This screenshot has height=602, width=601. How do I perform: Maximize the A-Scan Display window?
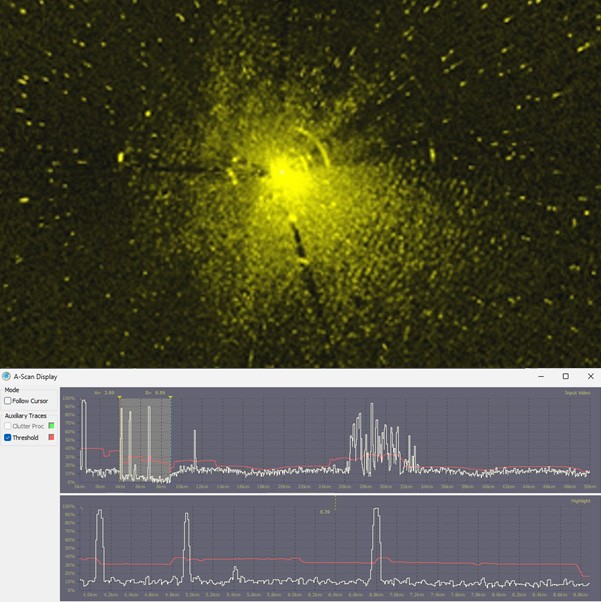pos(565,377)
